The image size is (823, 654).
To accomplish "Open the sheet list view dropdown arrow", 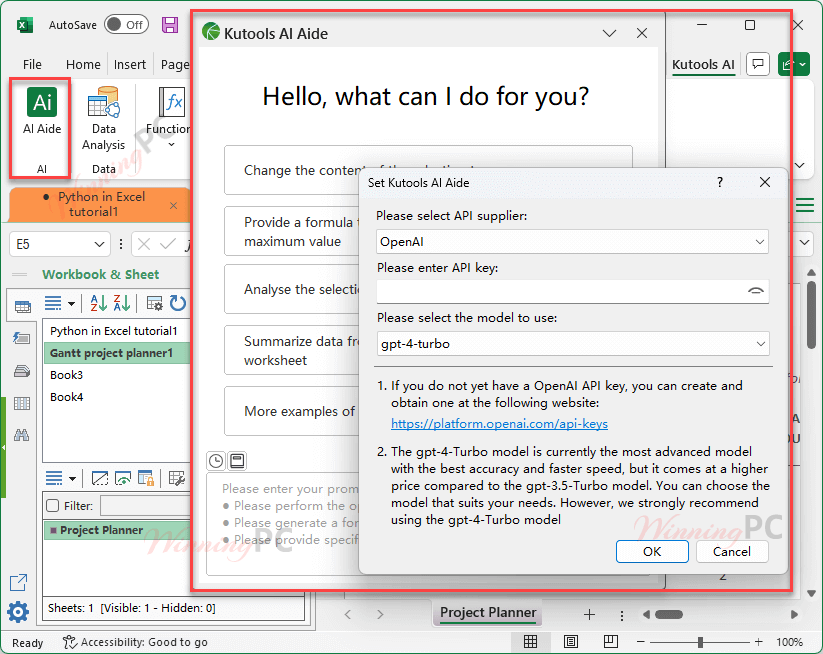I will tap(72, 479).
